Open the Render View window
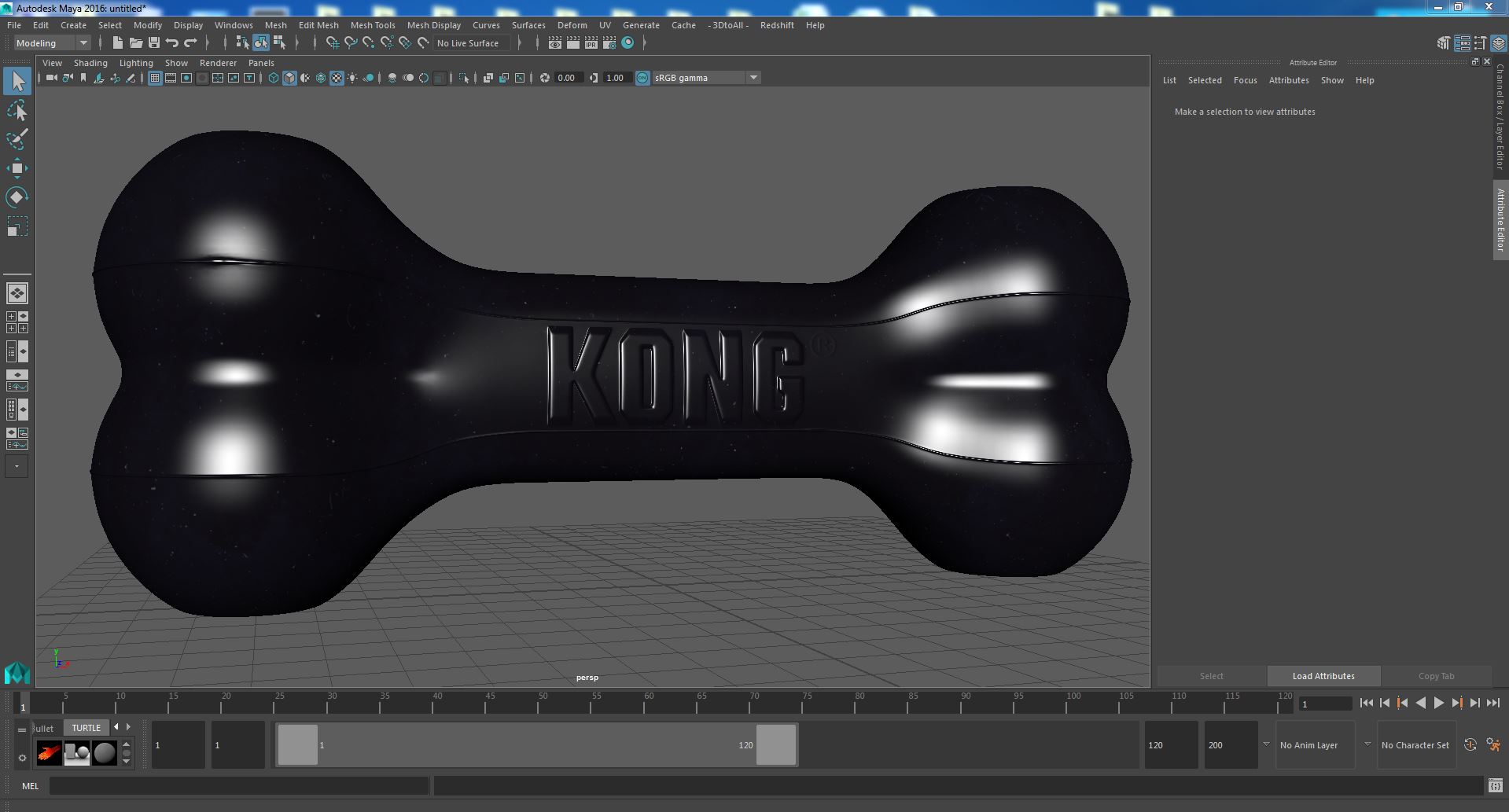 click(x=555, y=42)
